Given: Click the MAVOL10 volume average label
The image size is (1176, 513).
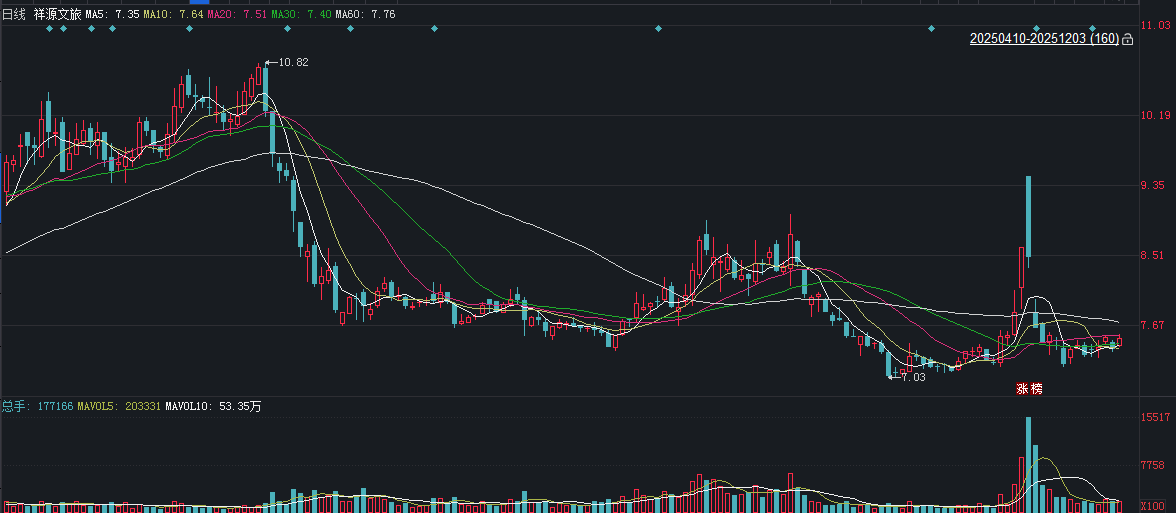Looking at the screenshot, I should pyautogui.click(x=213, y=407).
